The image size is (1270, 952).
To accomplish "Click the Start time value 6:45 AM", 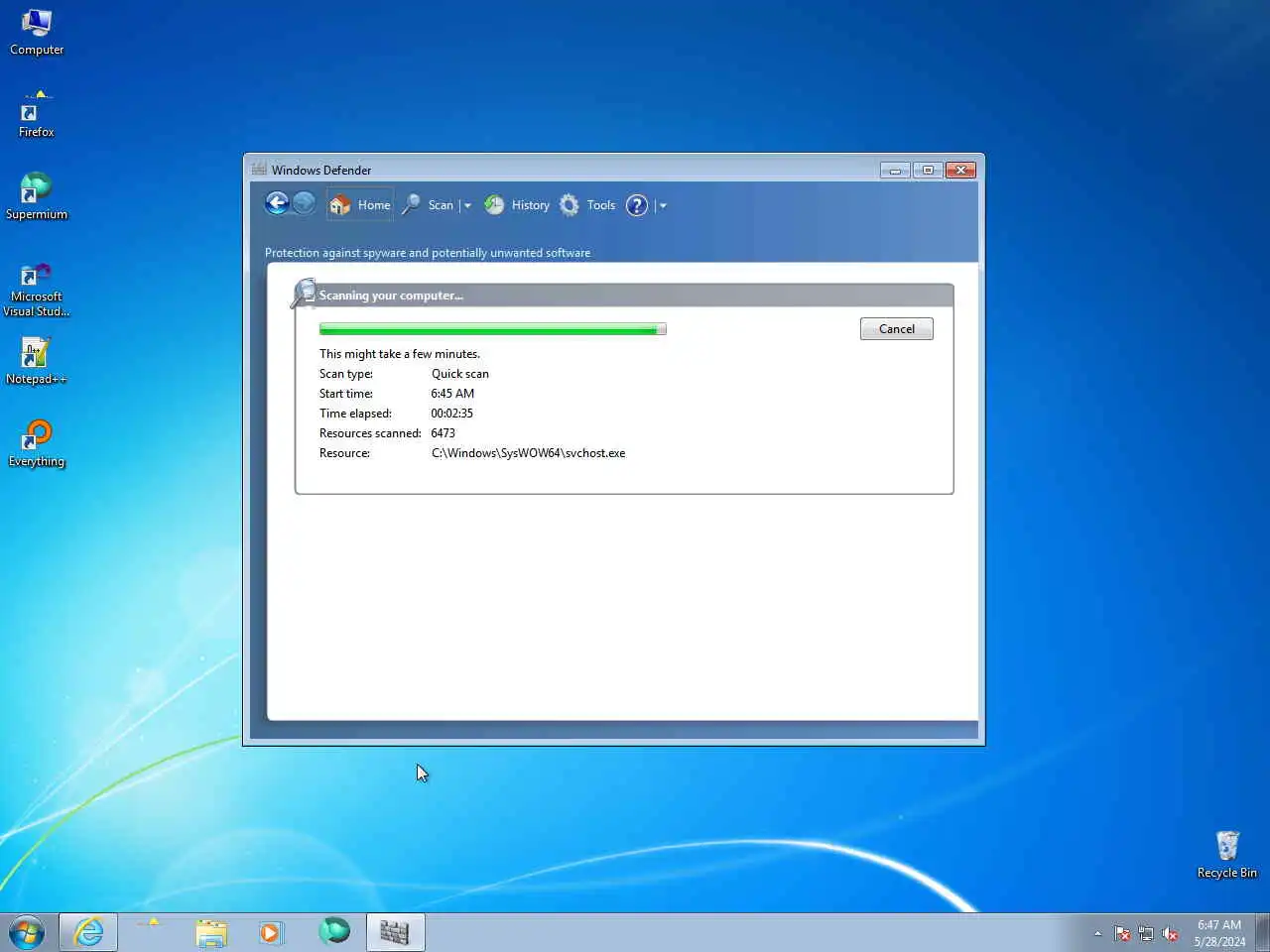I will click(452, 394).
